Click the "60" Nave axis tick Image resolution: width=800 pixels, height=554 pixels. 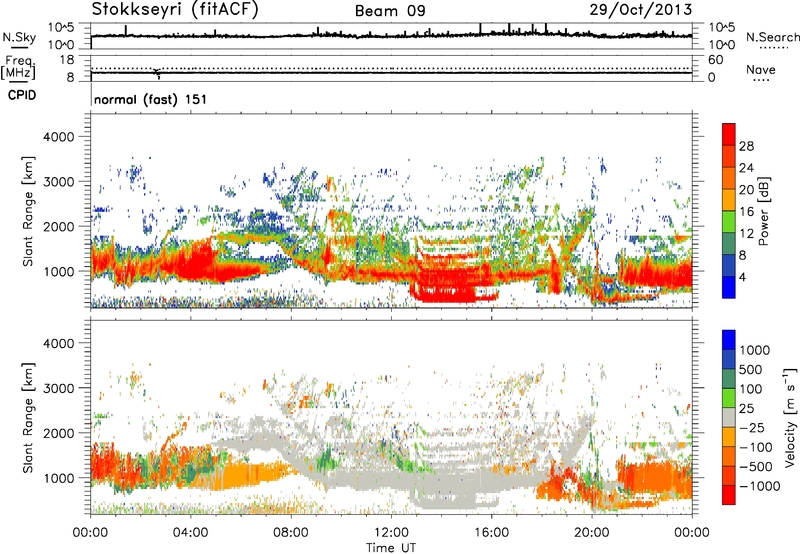(x=715, y=60)
